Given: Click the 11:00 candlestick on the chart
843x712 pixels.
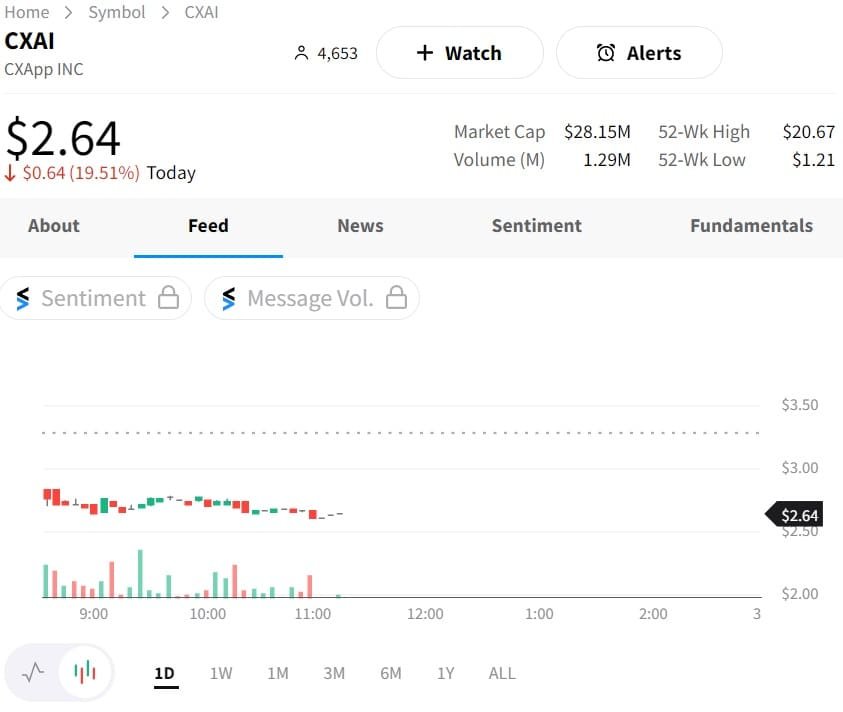Looking at the screenshot, I should [312, 514].
